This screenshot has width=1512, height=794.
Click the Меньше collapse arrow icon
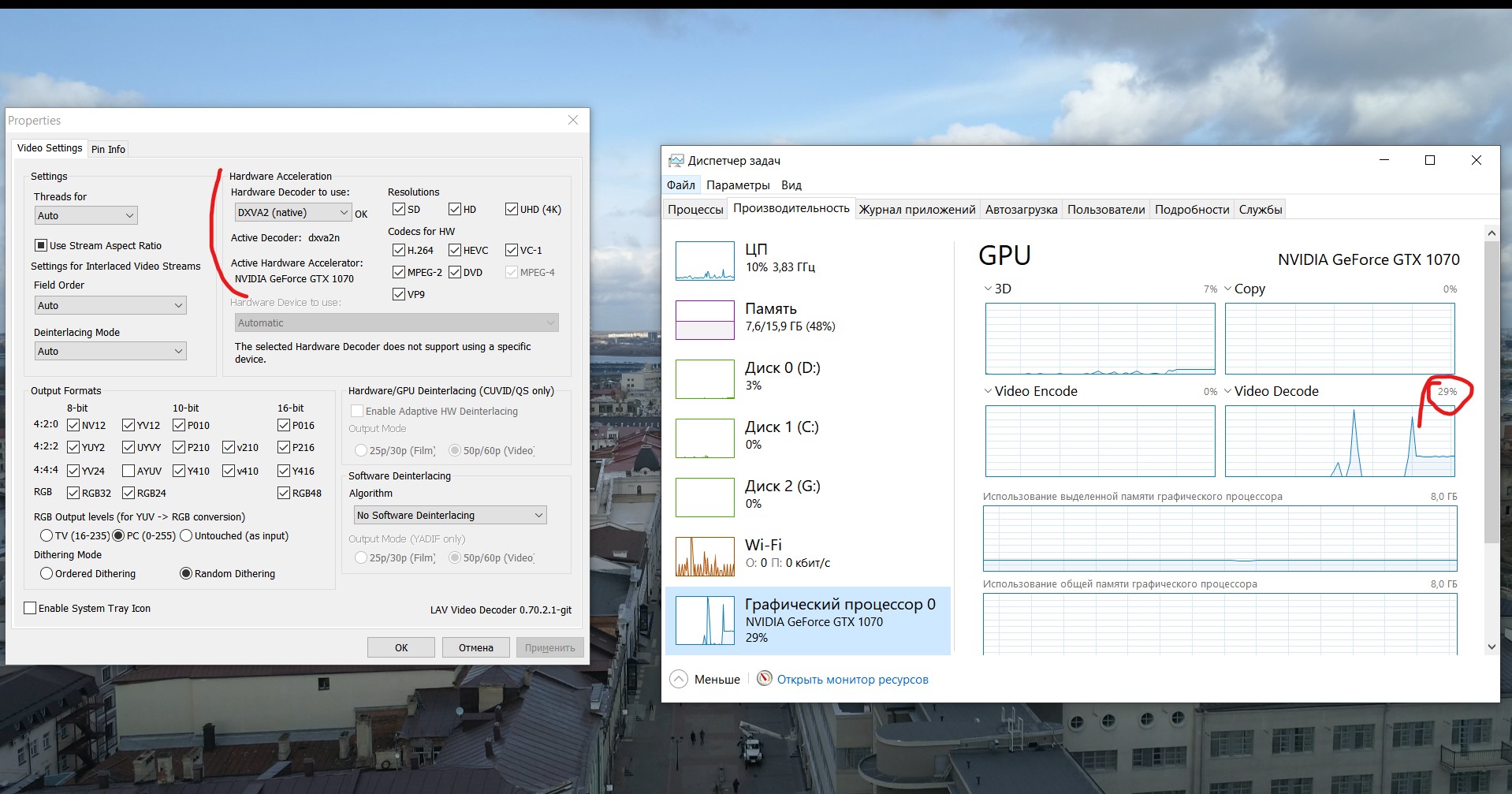679,679
